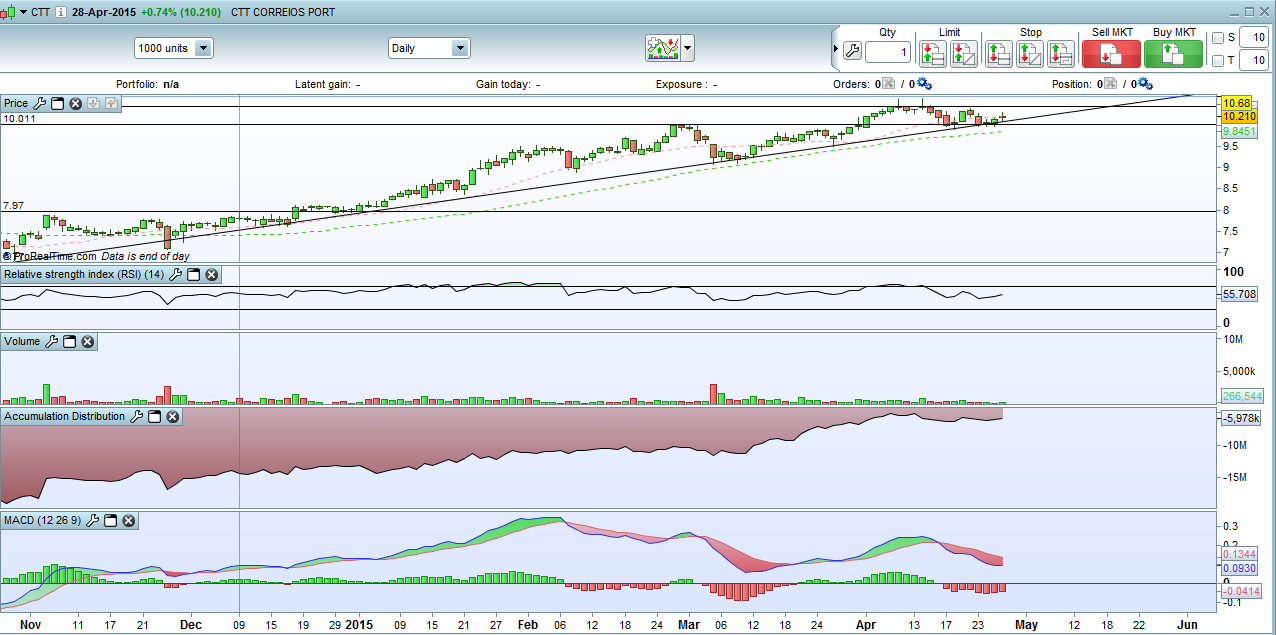
Task: Open Orders gear settings icon
Action: point(923,84)
